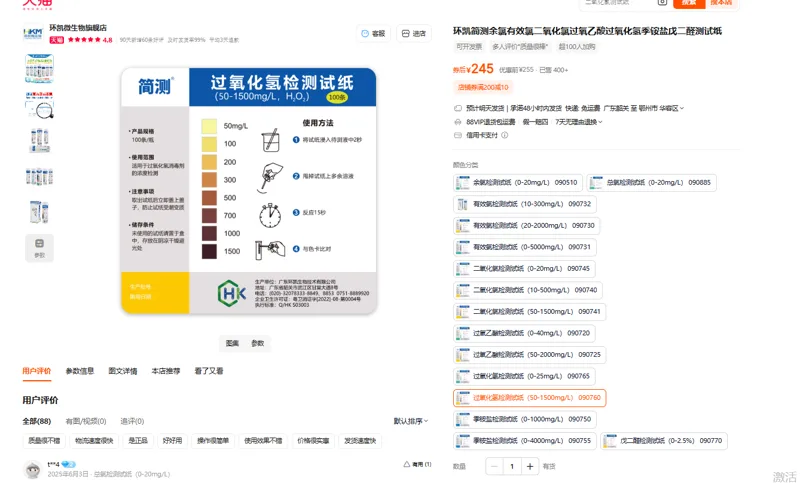800x483 pixels.
Task: Click the main product image of 过氧化氢检测试纸
Action: pyautogui.click(x=248, y=191)
